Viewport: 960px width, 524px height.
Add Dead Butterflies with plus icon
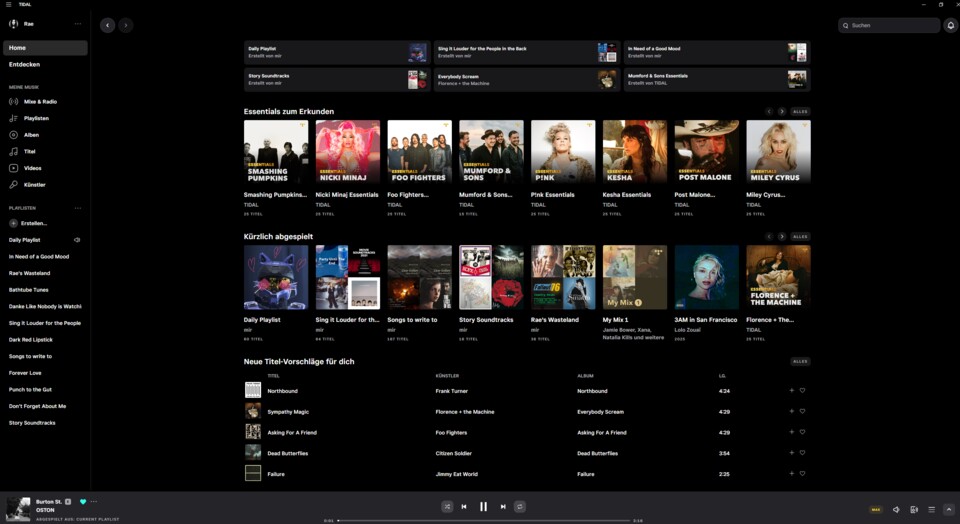coord(792,453)
